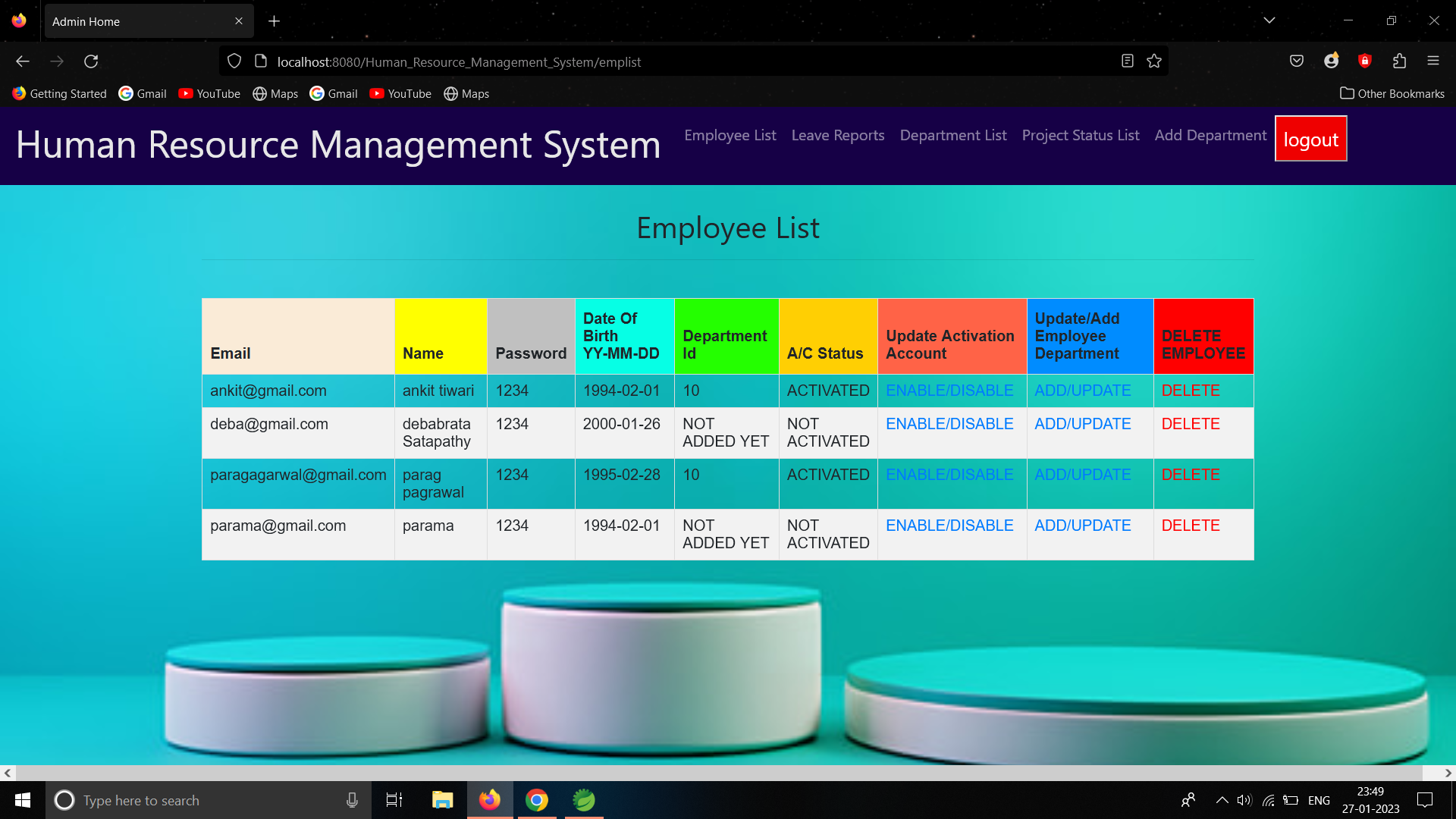Click DELETE link for deba@gmail.com
Viewport: 1456px width, 819px height.
(x=1191, y=424)
